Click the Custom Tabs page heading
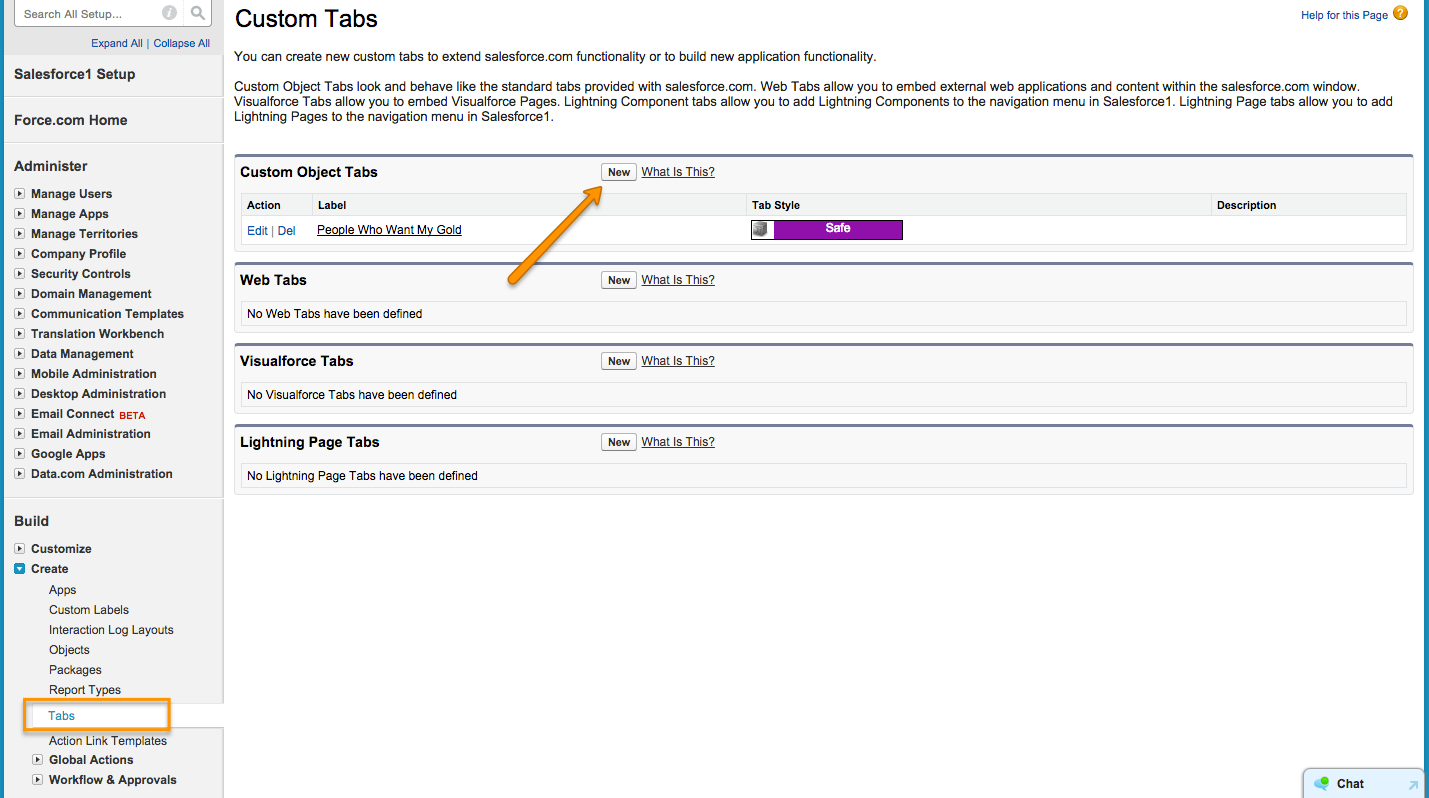Viewport: 1429px width, 798px height. (306, 18)
